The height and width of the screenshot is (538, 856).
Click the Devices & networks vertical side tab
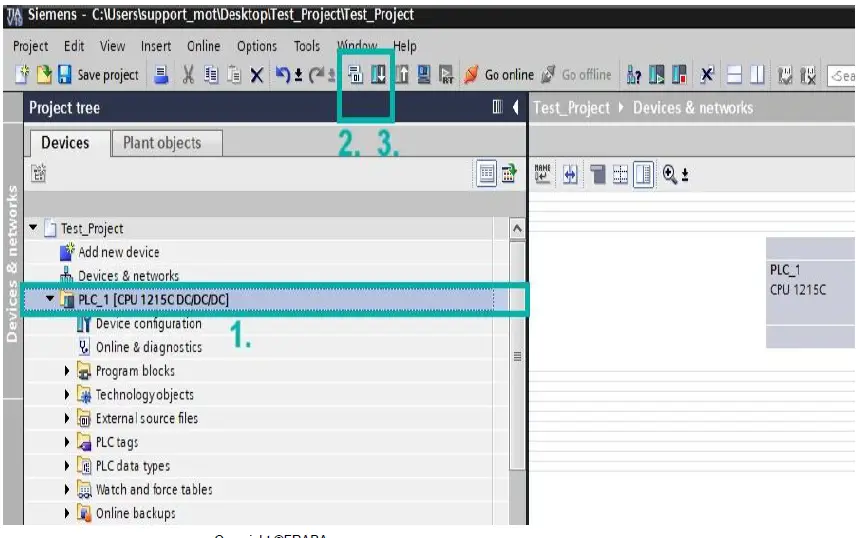pos(12,263)
